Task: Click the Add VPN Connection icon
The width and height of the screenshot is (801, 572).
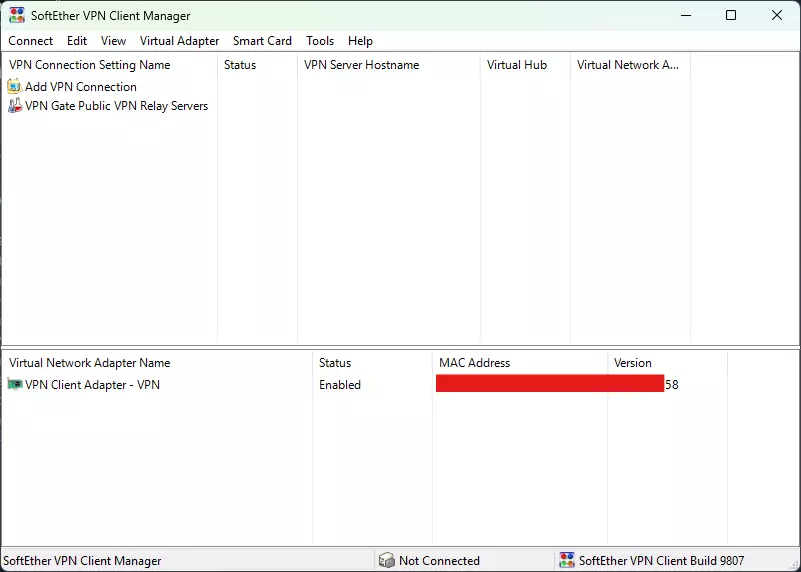Action: [x=15, y=86]
